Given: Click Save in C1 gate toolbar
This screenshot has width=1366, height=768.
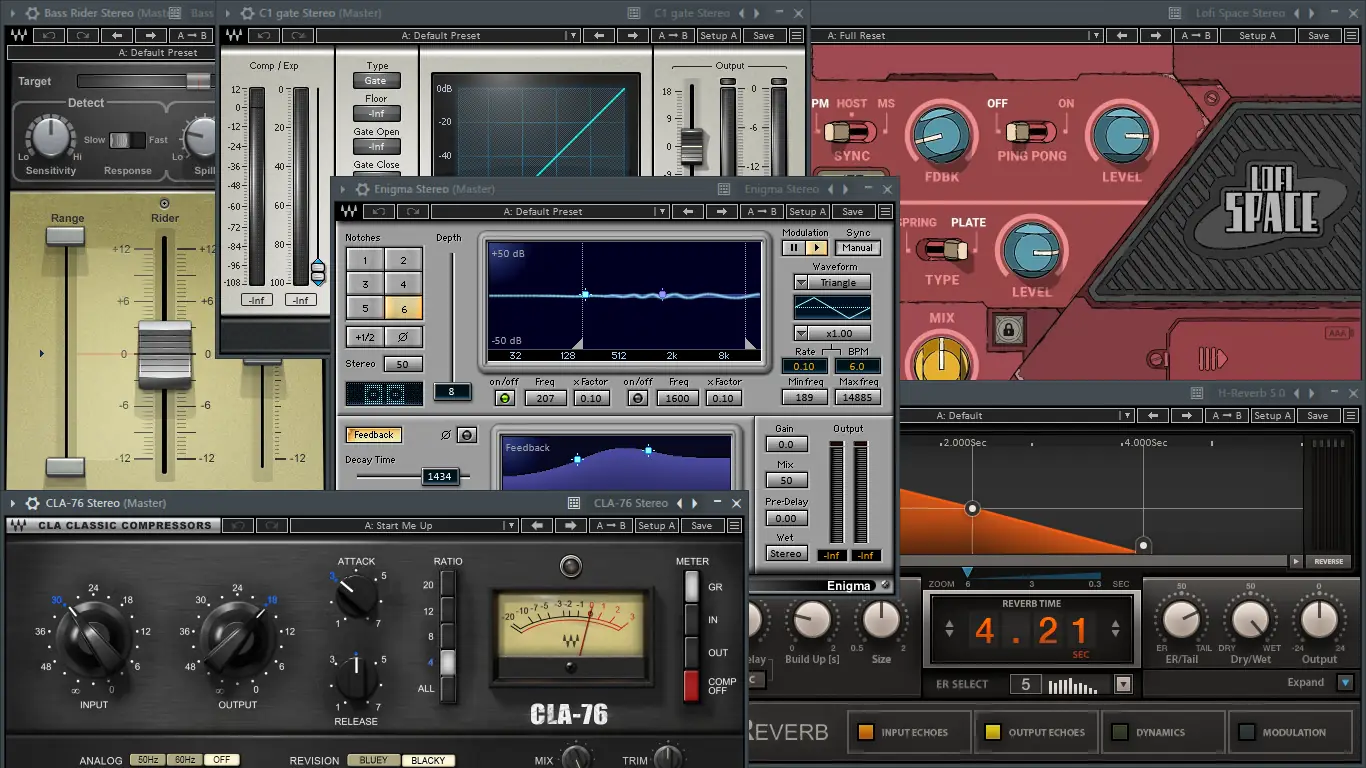Looking at the screenshot, I should pyautogui.click(x=763, y=36).
